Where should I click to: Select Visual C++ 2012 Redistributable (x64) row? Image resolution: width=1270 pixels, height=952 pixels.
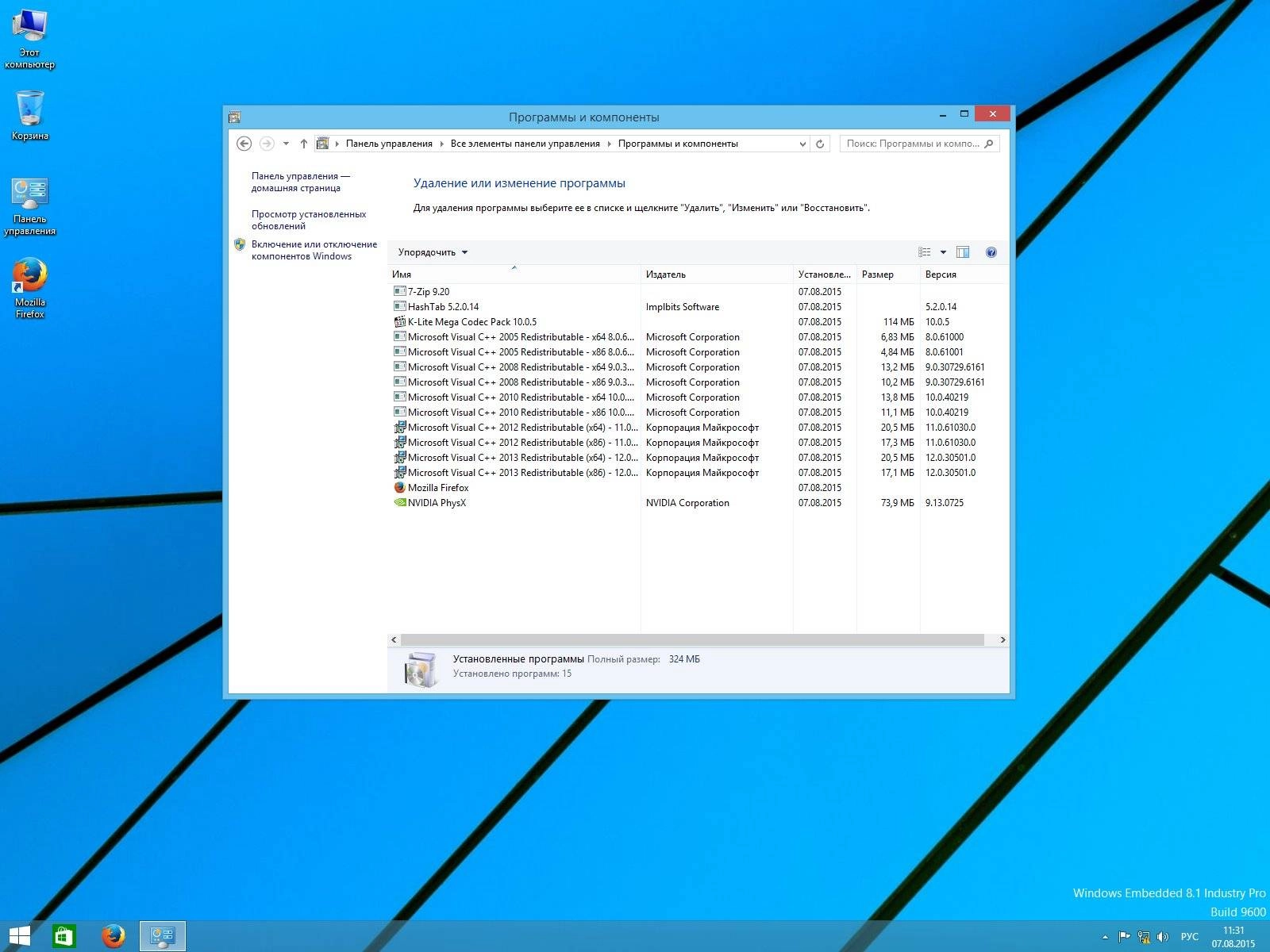[697, 427]
